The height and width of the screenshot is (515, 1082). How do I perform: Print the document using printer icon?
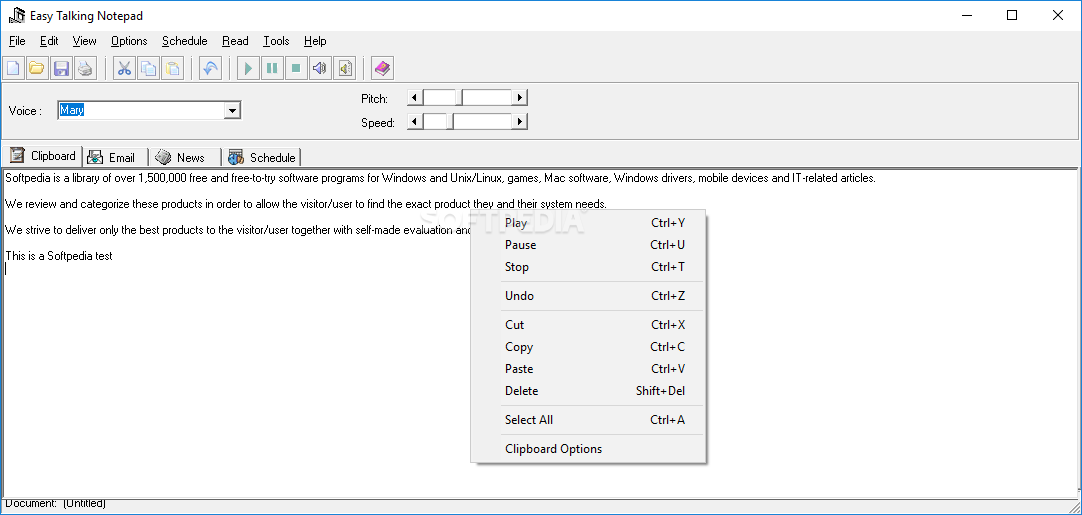tap(85, 68)
